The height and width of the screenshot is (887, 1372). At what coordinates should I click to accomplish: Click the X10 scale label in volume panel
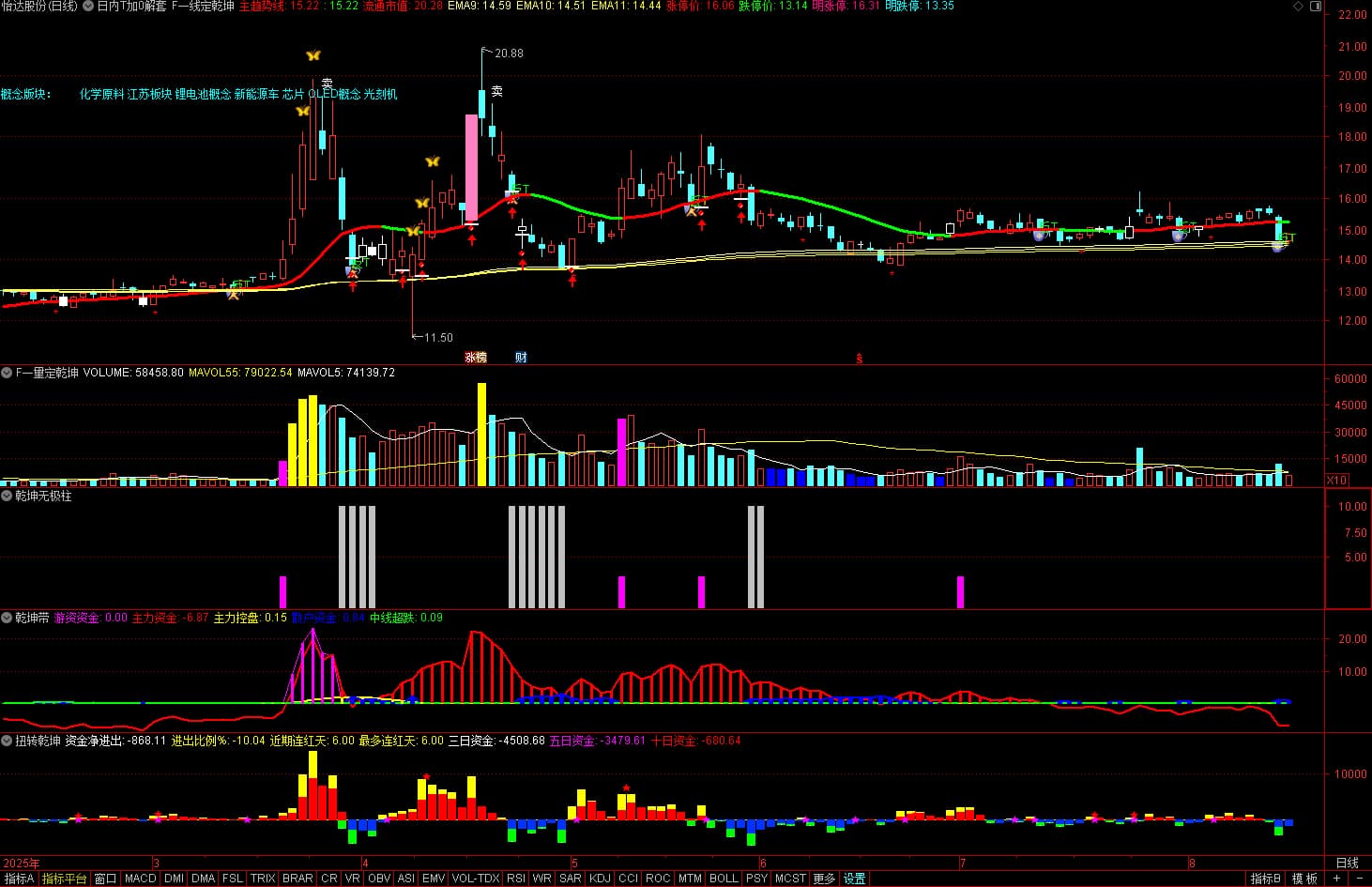click(1335, 480)
